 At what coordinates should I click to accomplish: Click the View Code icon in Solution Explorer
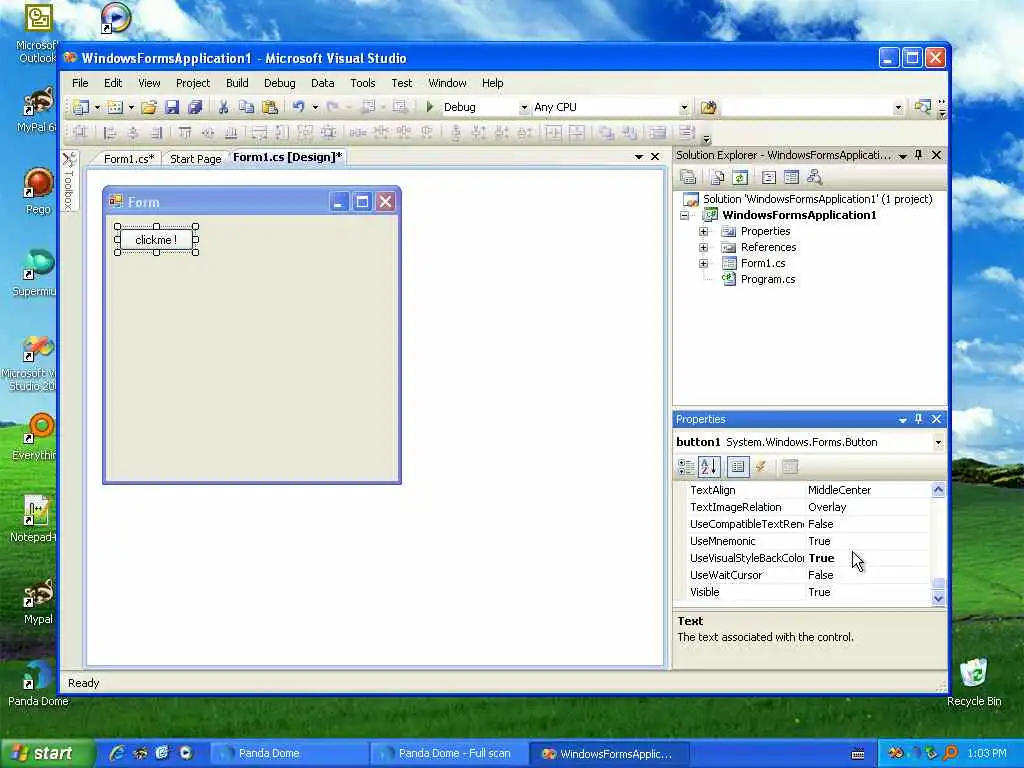point(769,177)
